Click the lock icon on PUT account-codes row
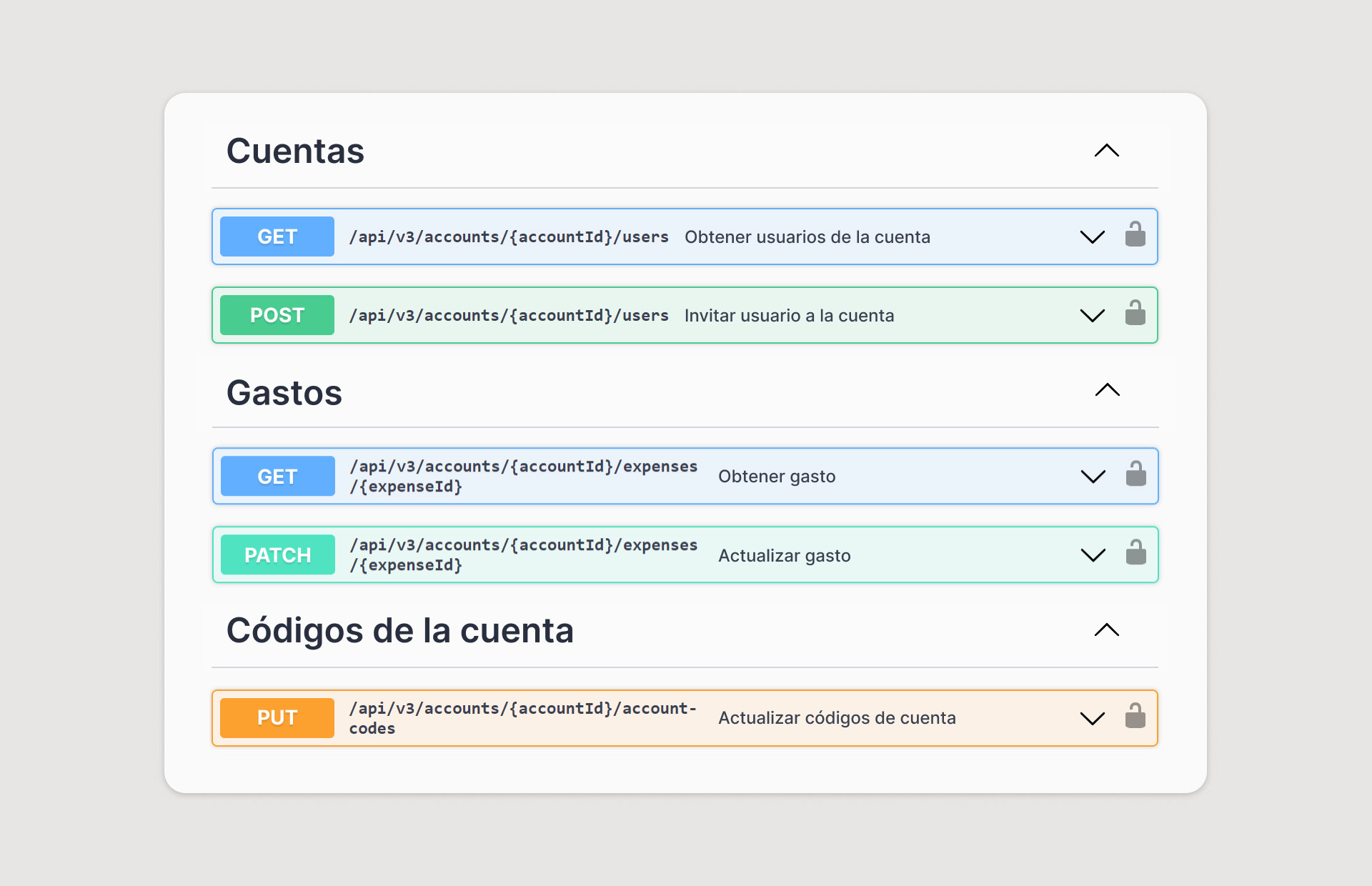 pos(1135,716)
